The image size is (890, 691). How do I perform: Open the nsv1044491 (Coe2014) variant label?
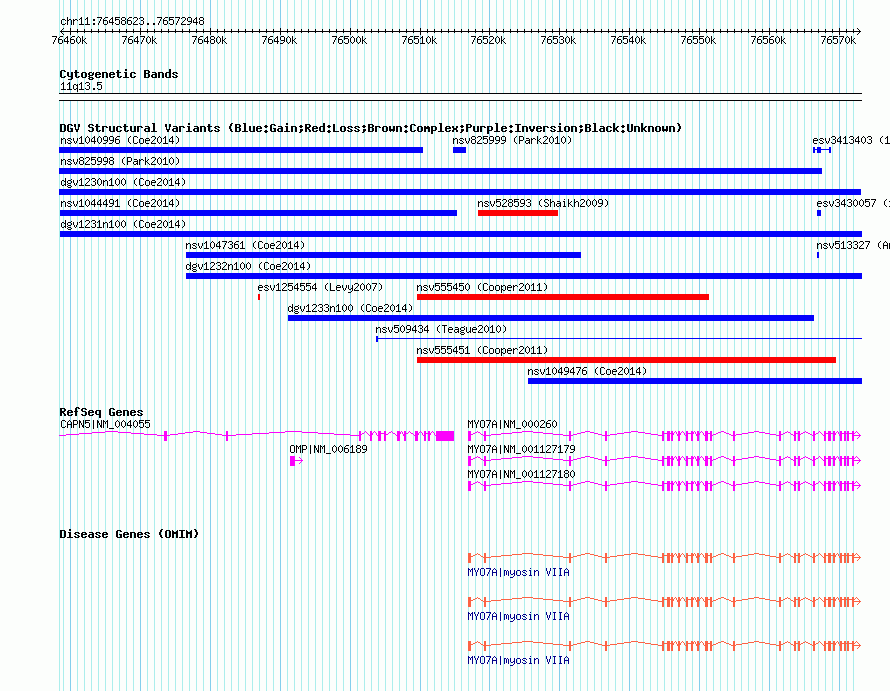click(x=120, y=203)
